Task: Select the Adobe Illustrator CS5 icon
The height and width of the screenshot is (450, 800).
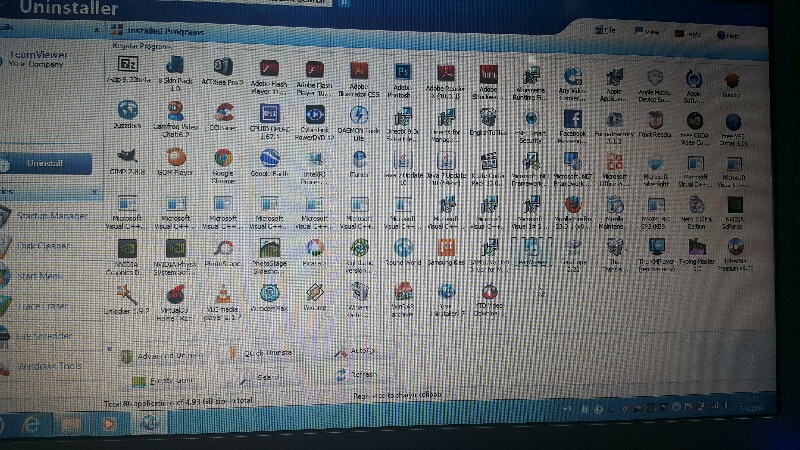Action: 359,71
